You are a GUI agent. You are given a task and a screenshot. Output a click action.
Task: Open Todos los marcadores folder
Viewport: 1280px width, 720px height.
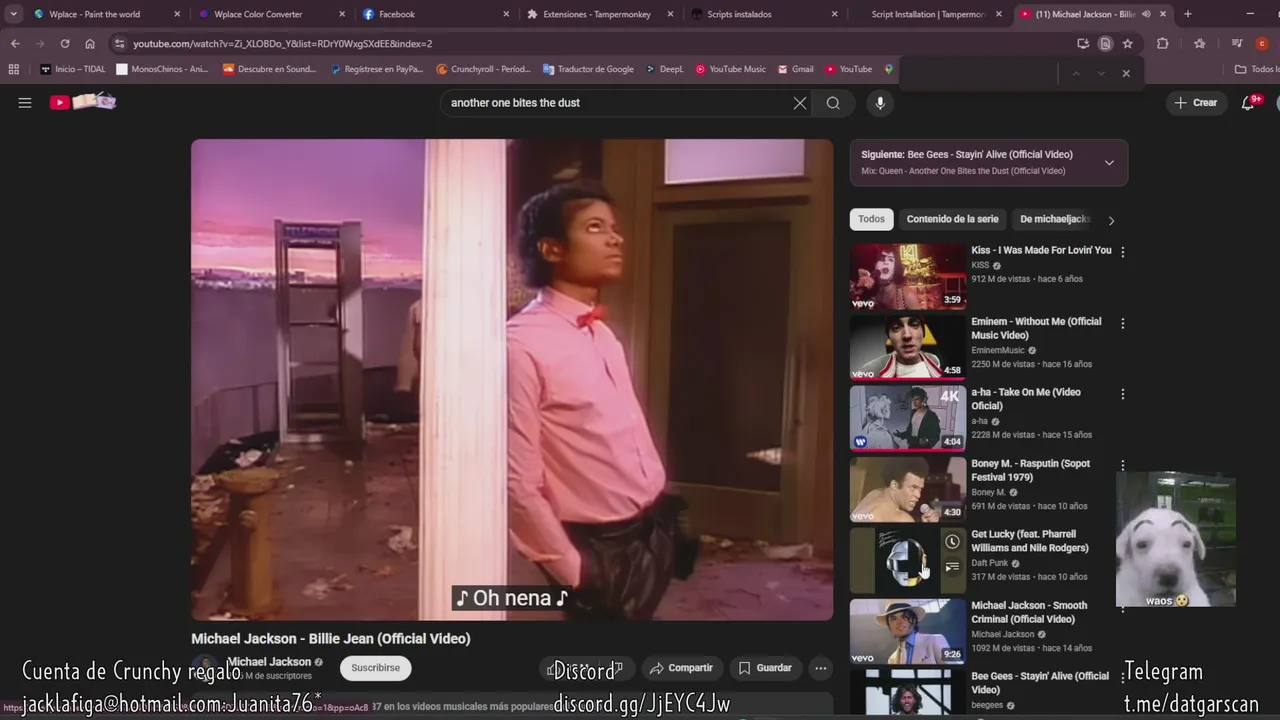1256,69
